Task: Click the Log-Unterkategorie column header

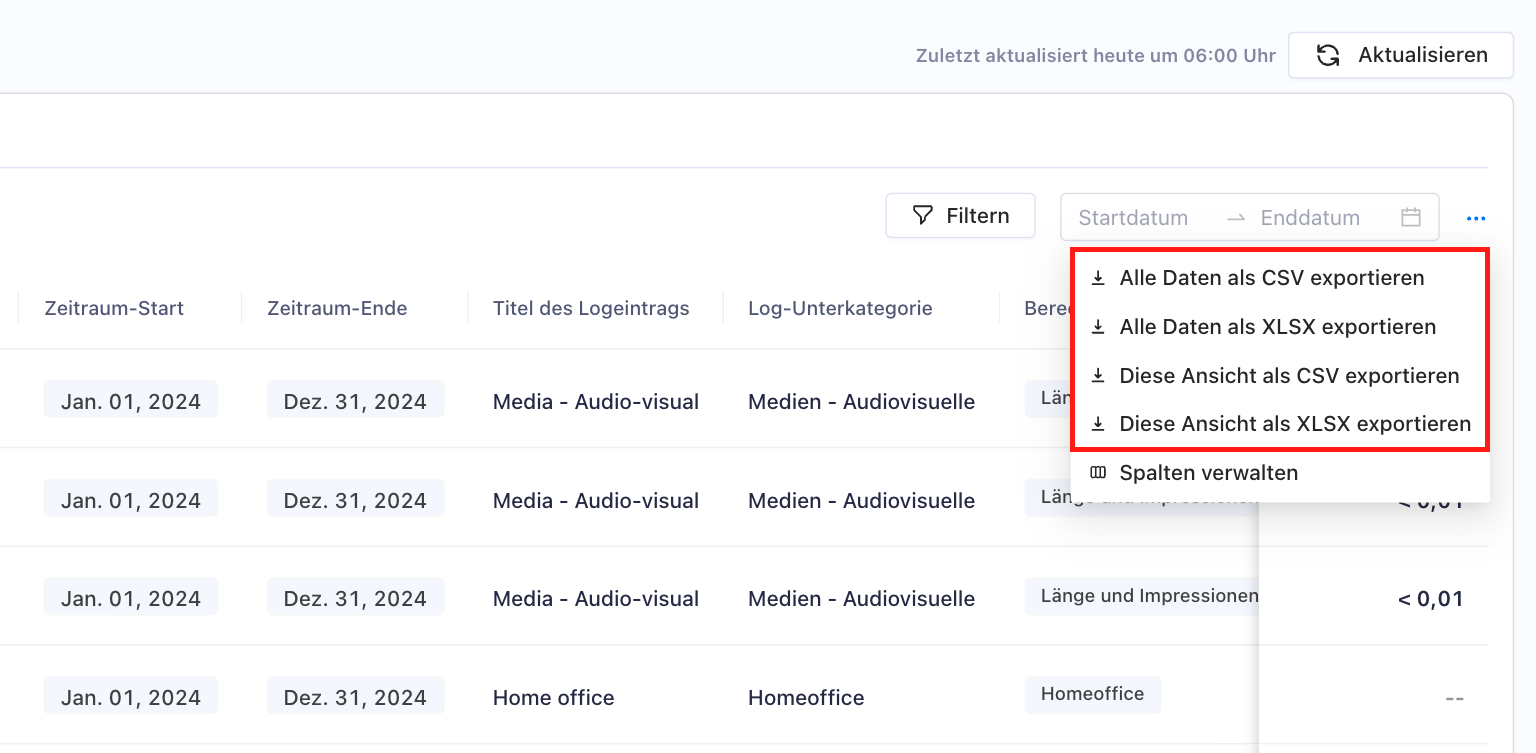Action: 840,308
